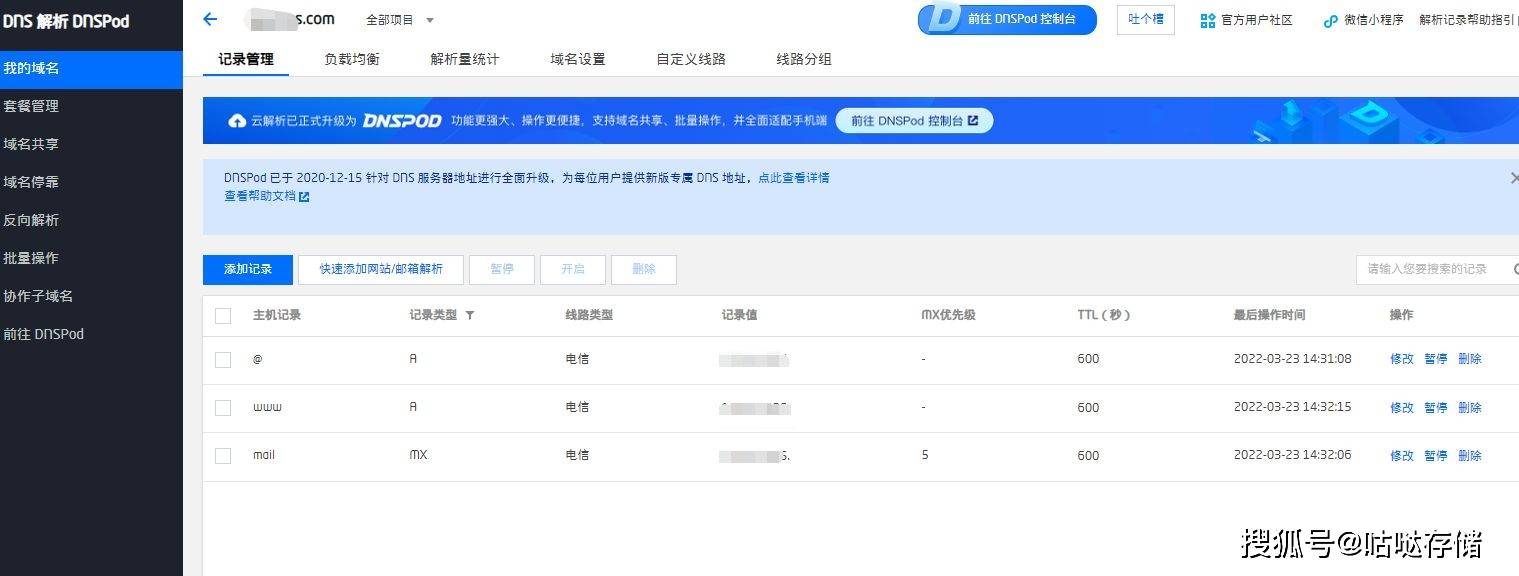This screenshot has width=1519, height=576.
Task: Click timestamp 2022-03-23 14:32:15
Action: pyautogui.click(x=1293, y=407)
